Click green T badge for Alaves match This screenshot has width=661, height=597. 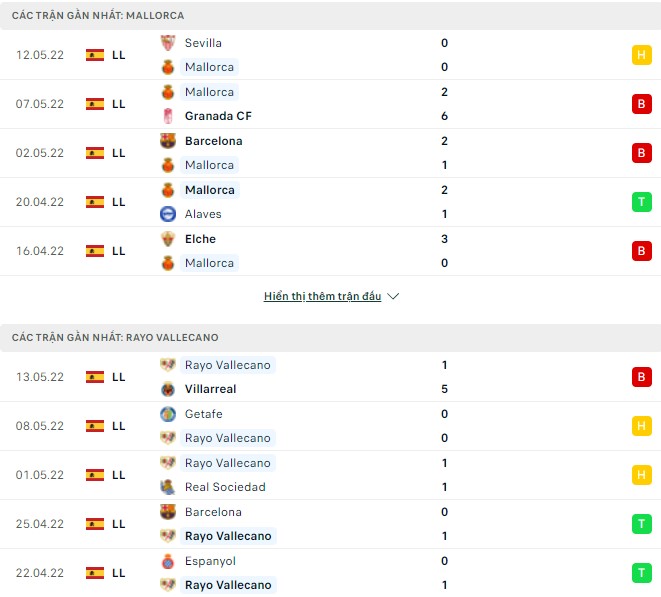641,202
